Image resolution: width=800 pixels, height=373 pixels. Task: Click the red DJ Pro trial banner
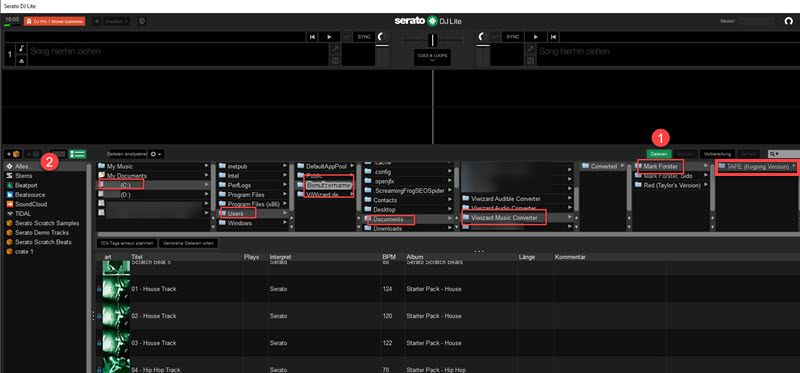point(54,21)
